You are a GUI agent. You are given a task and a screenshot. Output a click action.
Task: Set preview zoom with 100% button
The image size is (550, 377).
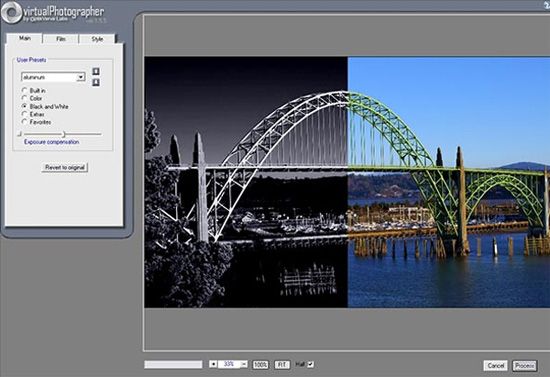pyautogui.click(x=260, y=365)
